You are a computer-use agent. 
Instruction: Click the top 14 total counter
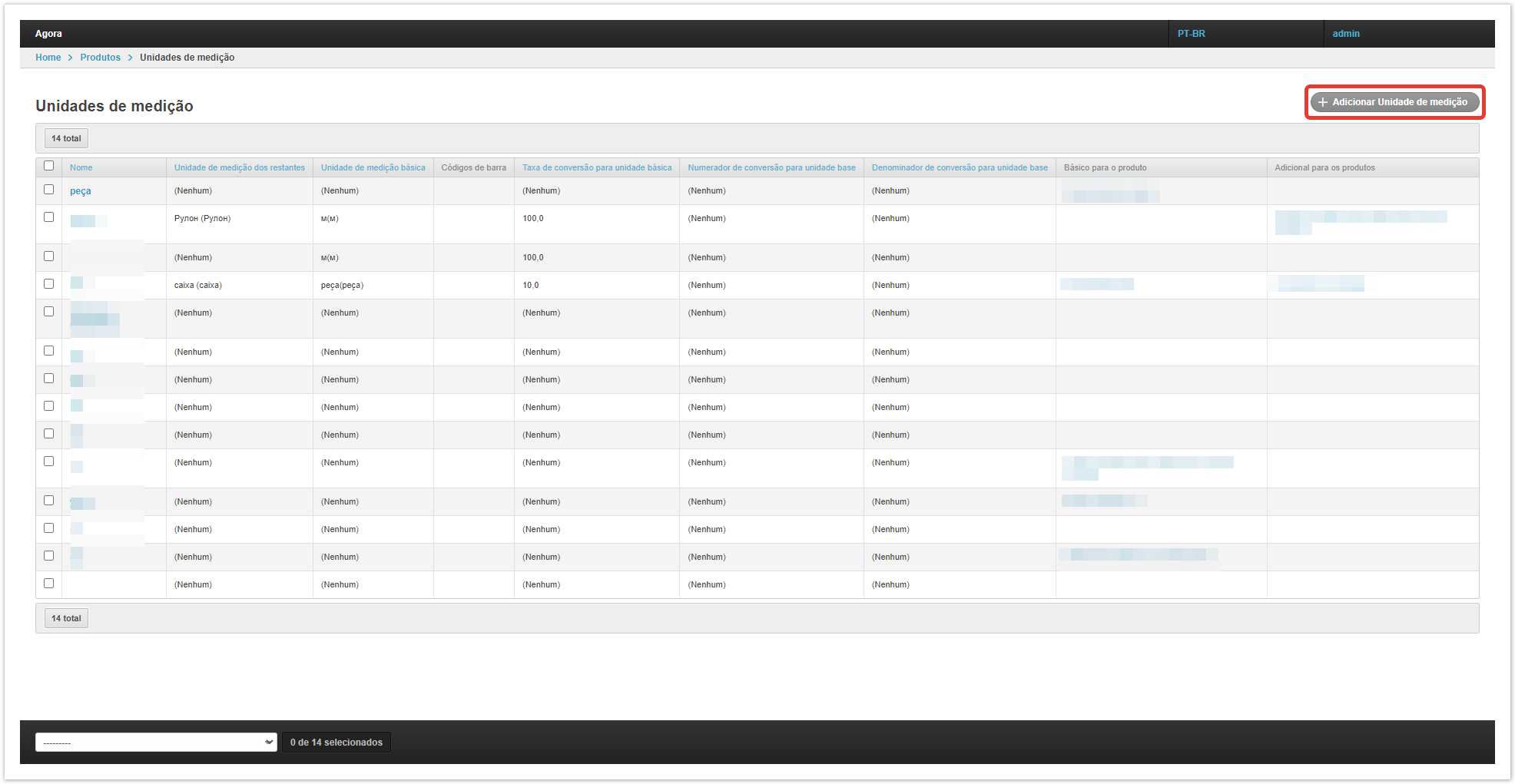tap(66, 139)
